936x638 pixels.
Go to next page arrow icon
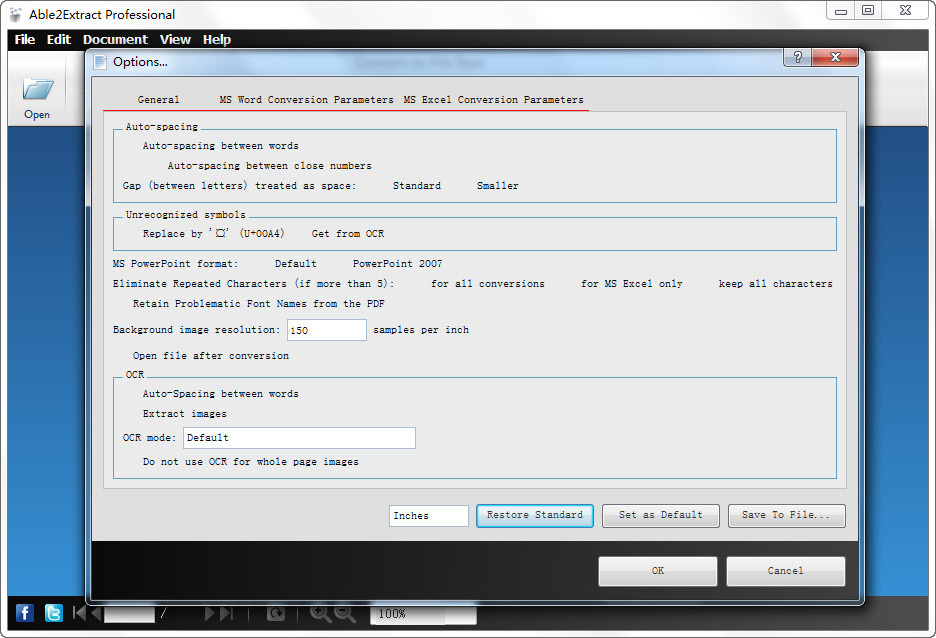pos(210,613)
